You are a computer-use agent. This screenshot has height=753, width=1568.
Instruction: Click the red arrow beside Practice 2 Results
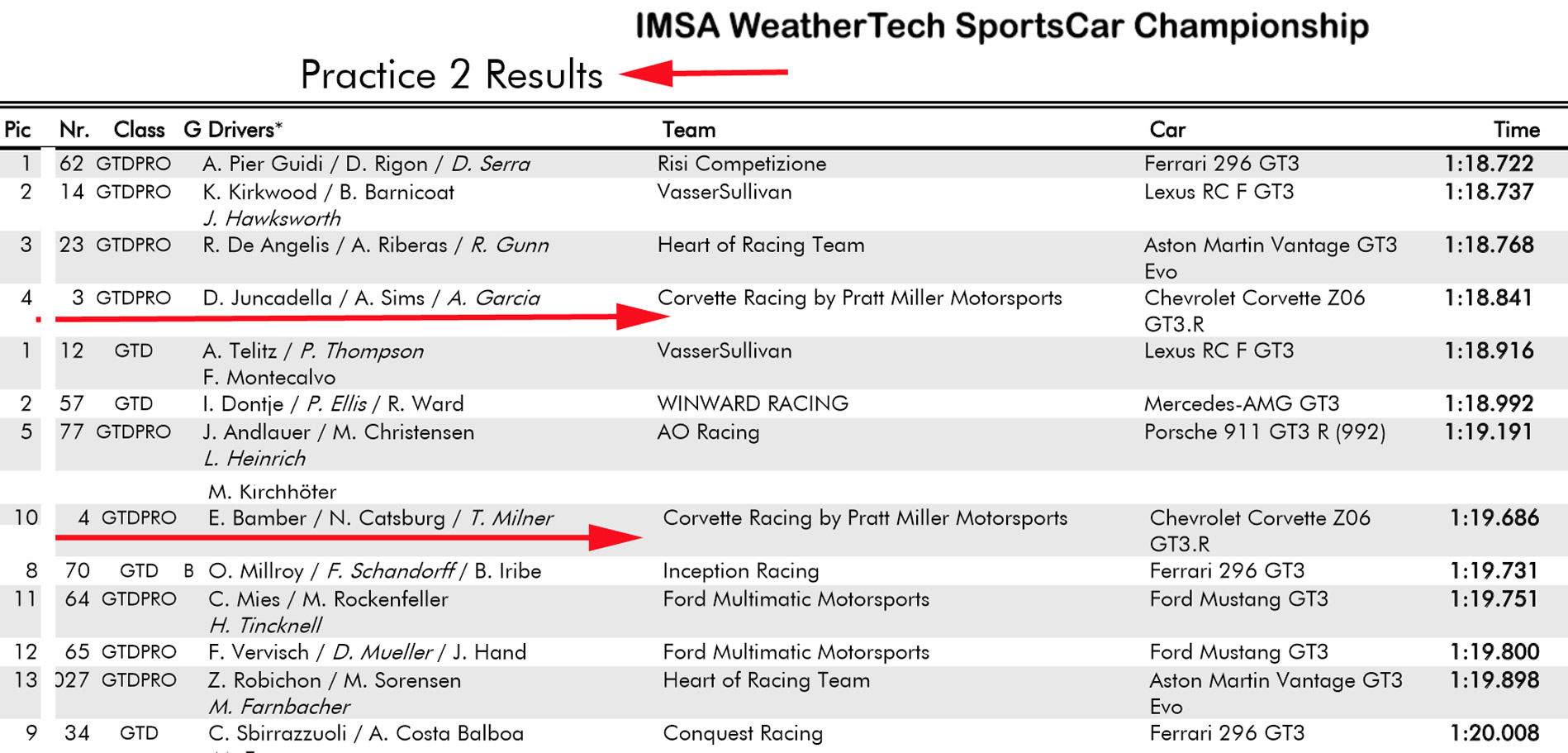tap(702, 73)
